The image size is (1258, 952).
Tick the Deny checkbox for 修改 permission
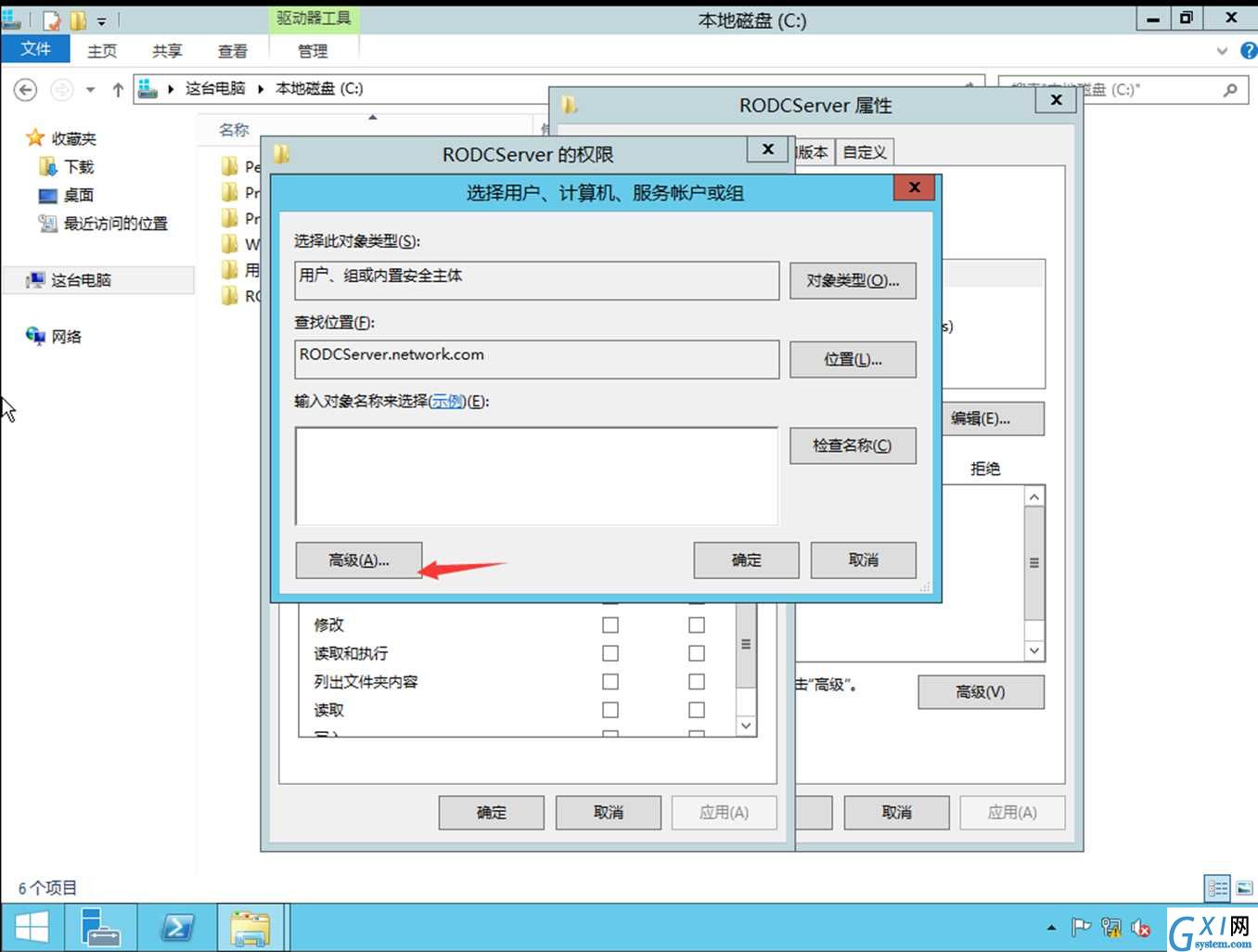[697, 625]
